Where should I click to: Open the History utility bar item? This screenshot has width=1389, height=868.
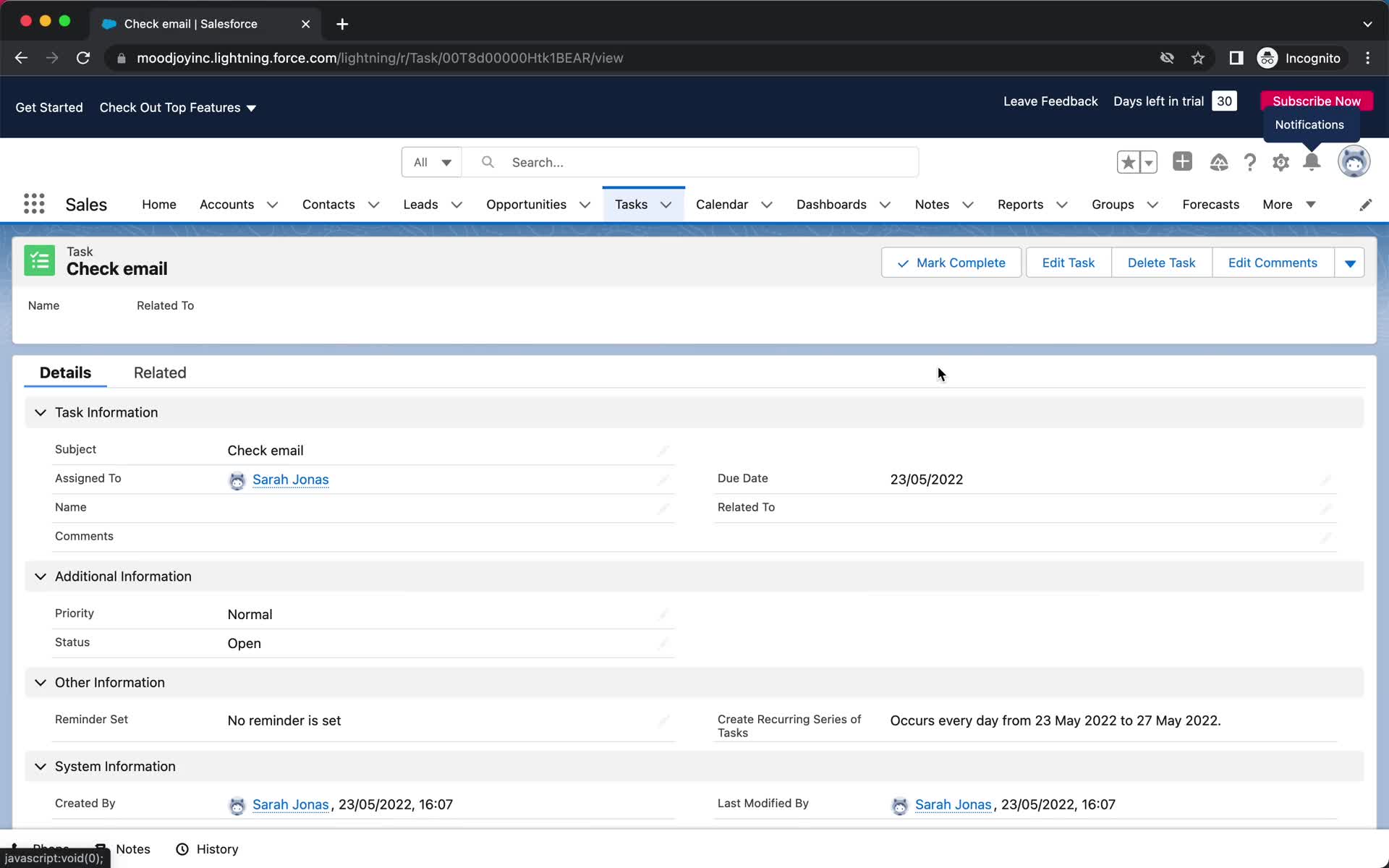pos(207,849)
